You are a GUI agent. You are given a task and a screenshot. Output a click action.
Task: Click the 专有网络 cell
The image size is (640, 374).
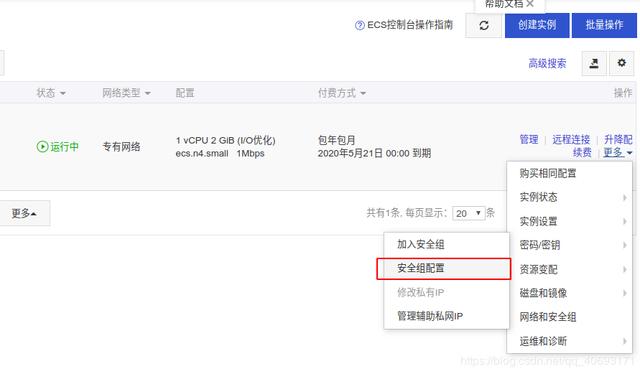(x=121, y=147)
